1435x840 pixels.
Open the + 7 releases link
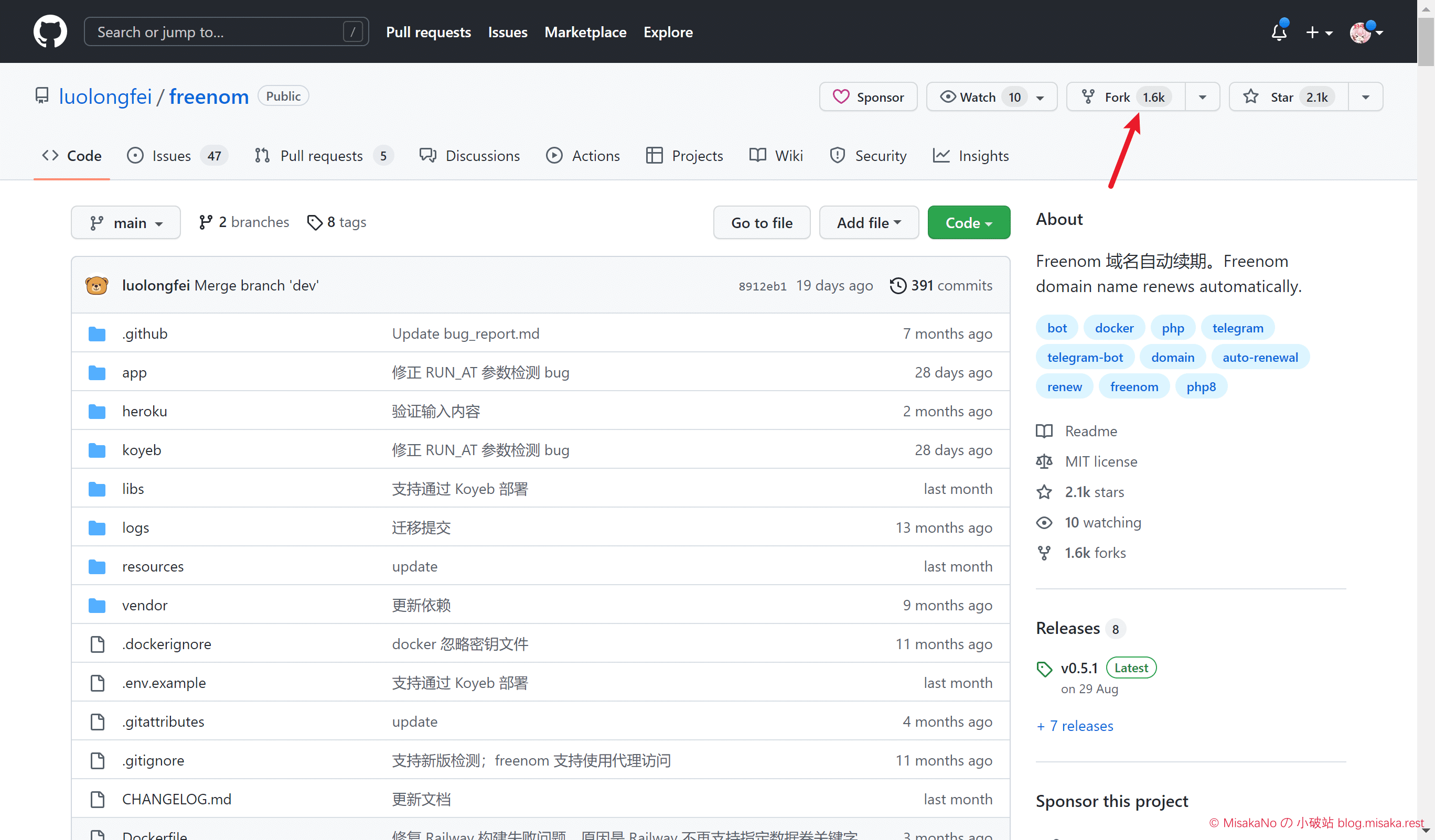click(x=1075, y=726)
